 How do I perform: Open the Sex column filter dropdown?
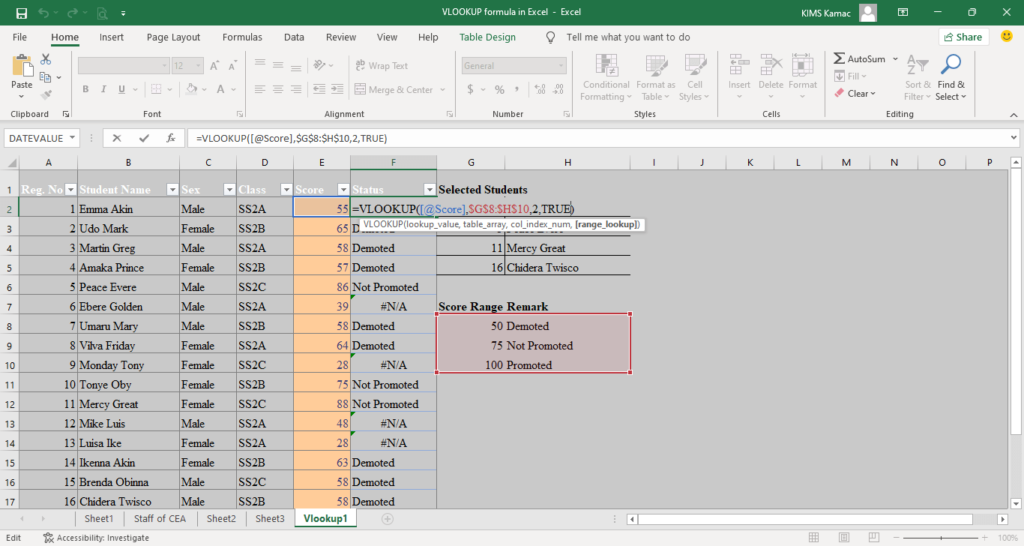tap(229, 190)
